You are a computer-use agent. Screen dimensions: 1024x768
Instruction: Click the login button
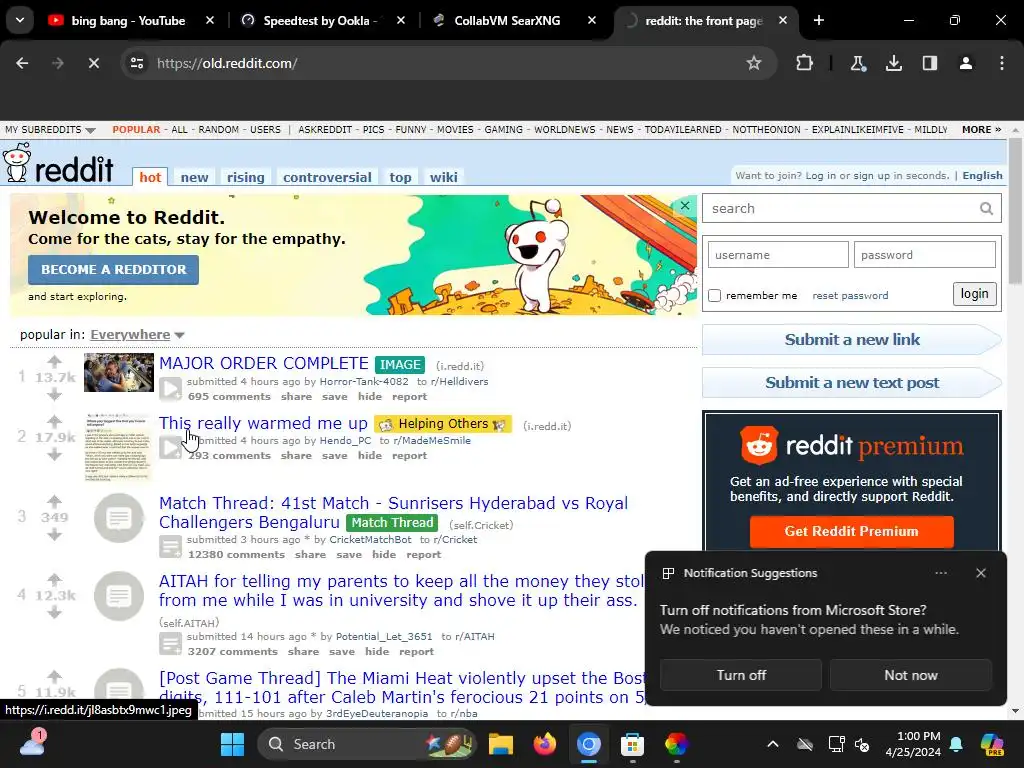coord(974,294)
